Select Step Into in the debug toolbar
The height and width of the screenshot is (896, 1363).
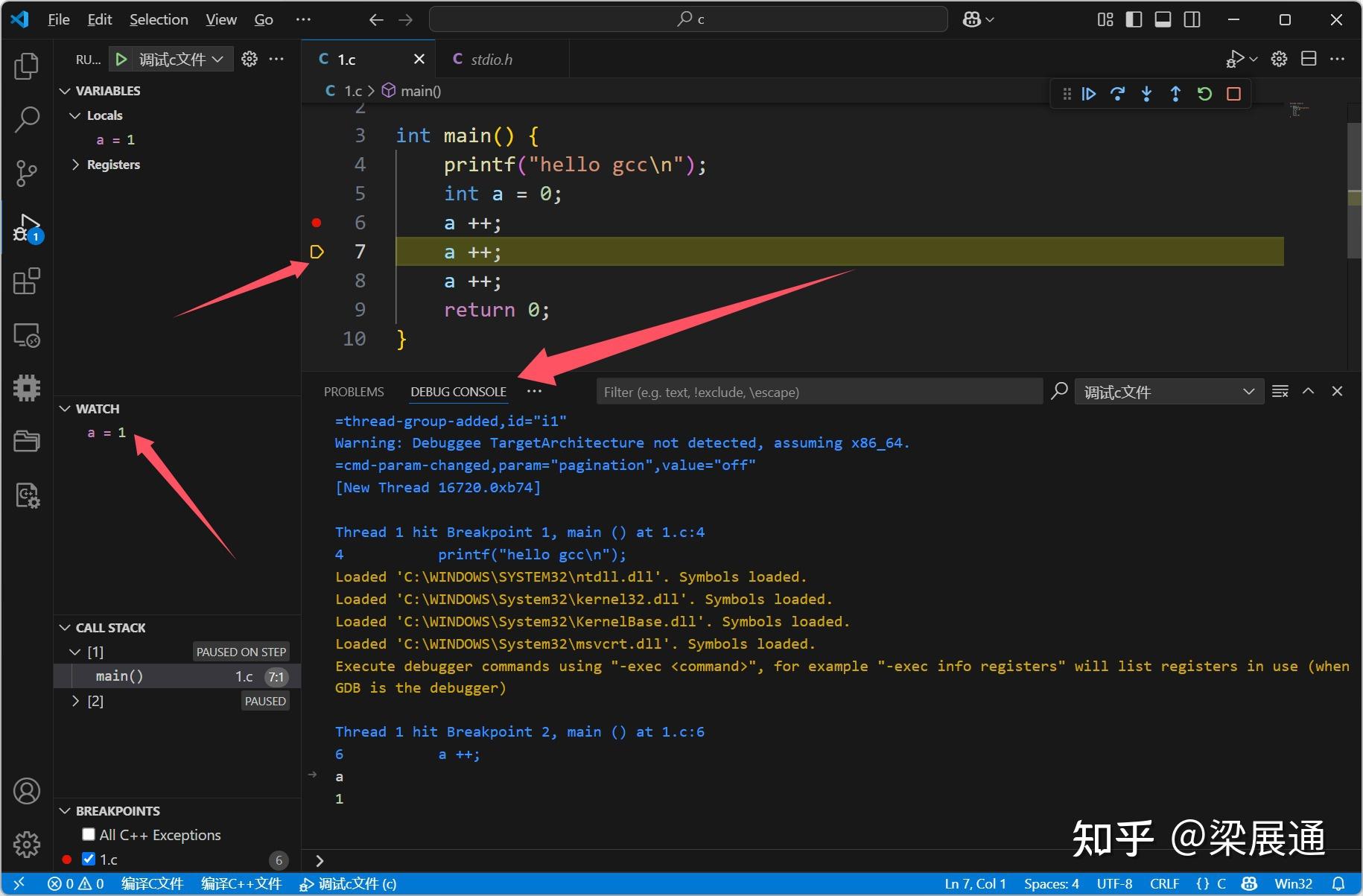[1146, 93]
